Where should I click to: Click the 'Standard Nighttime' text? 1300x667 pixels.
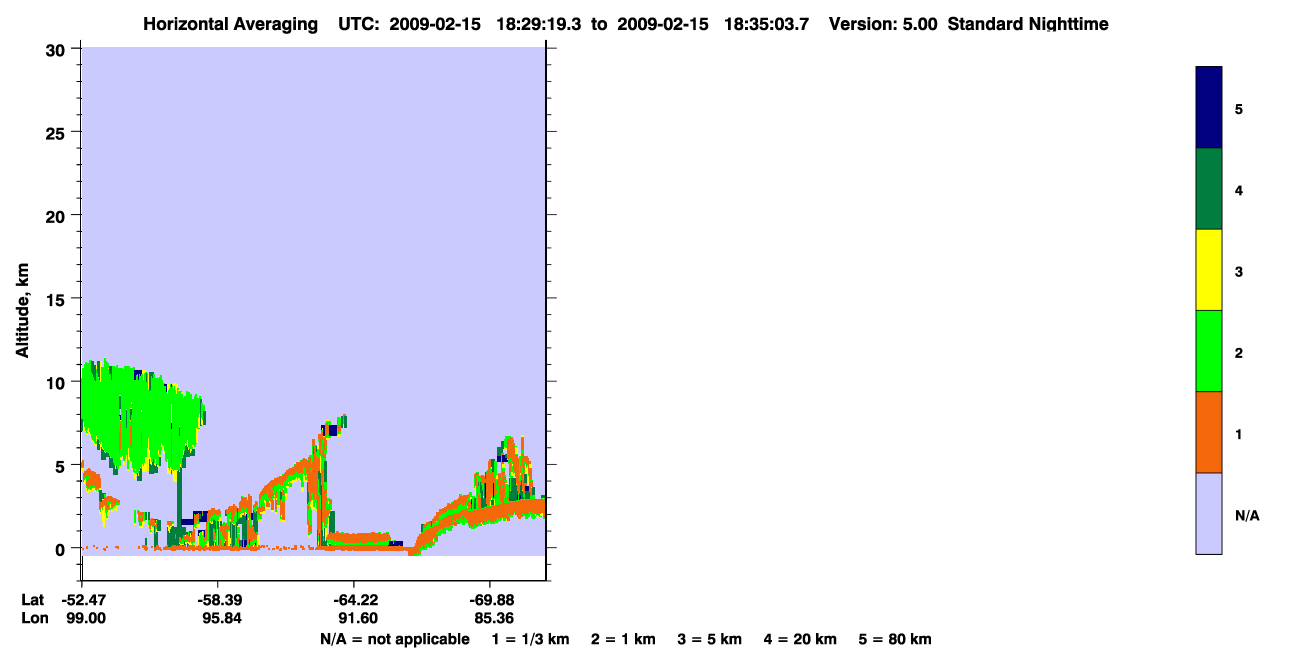[1028, 24]
